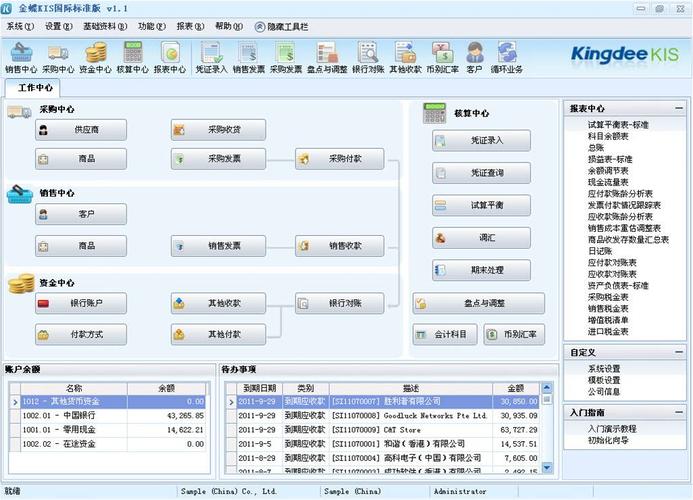Image resolution: width=693 pixels, height=500 pixels.
Task: Open the 系统 menu
Action: 20,27
